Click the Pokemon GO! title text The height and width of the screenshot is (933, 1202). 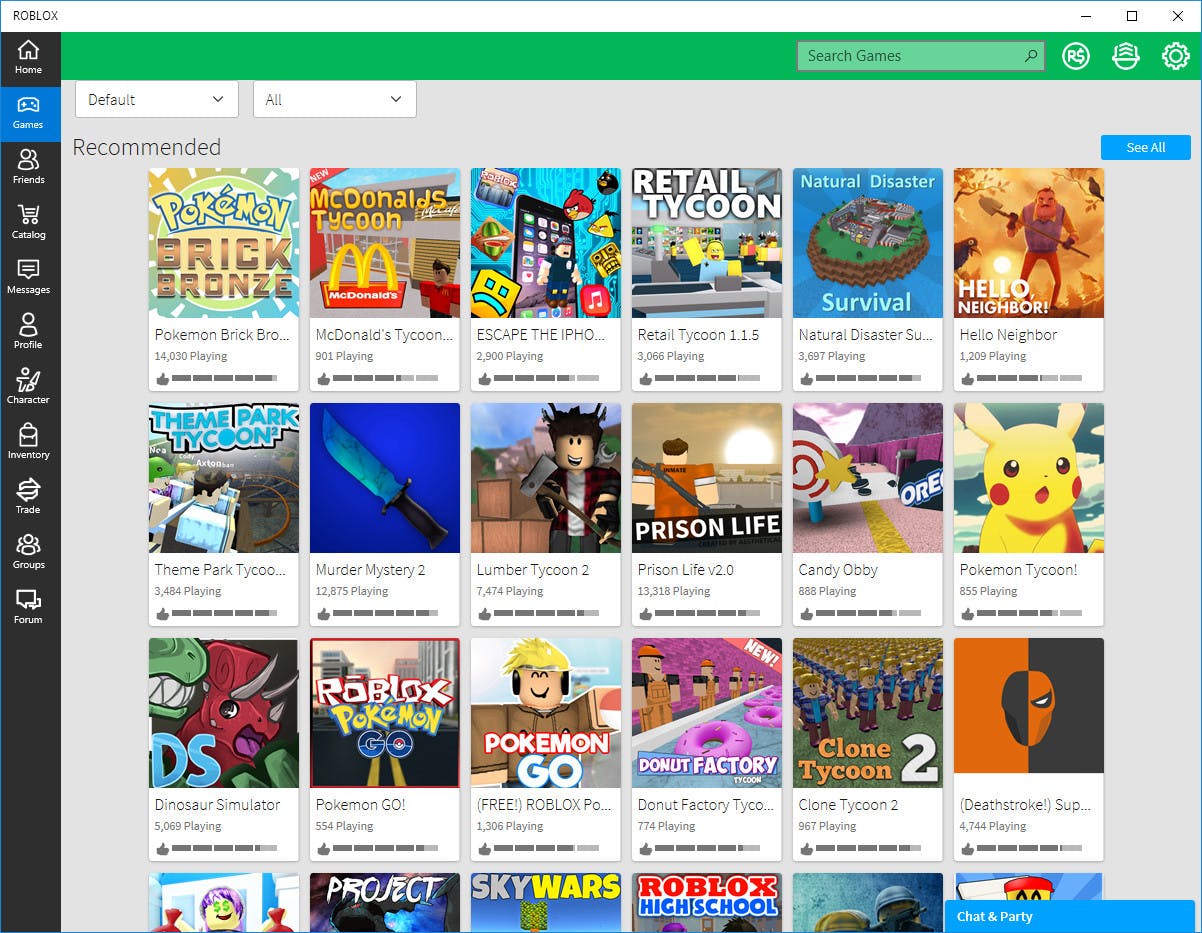pyautogui.click(x=360, y=805)
